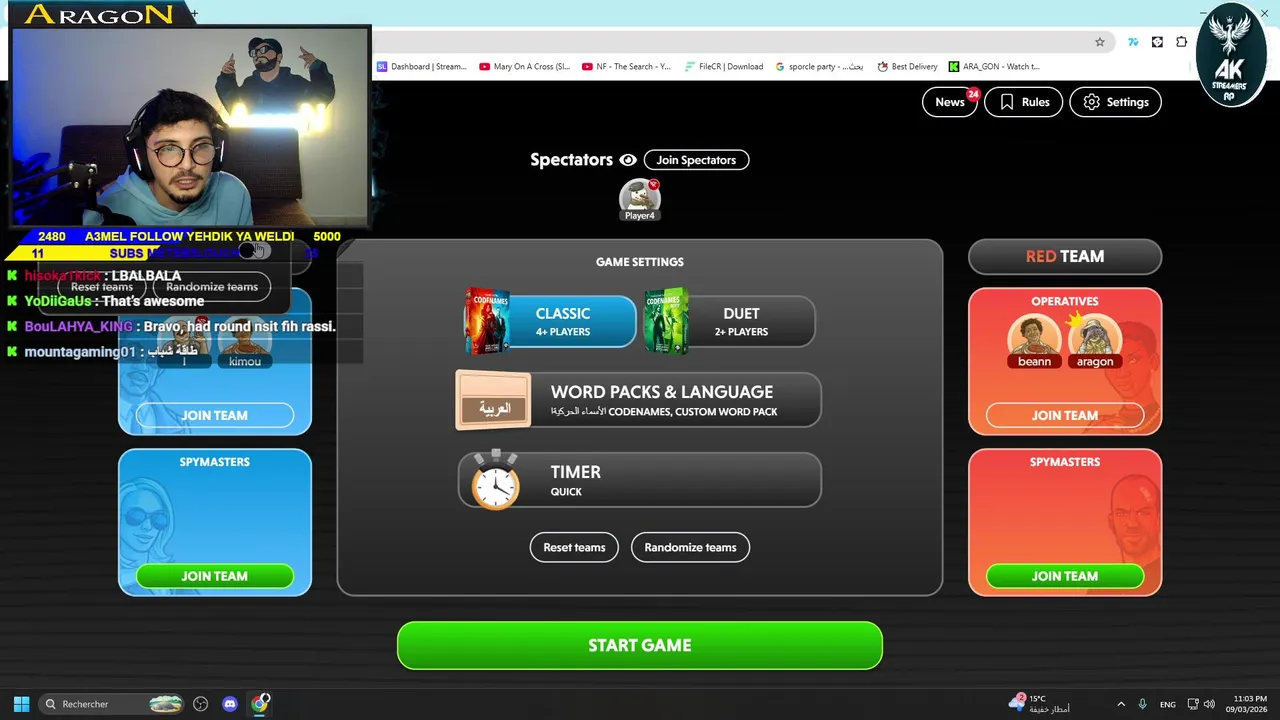Join the blue team spymasters
1280x720 pixels.
215,576
